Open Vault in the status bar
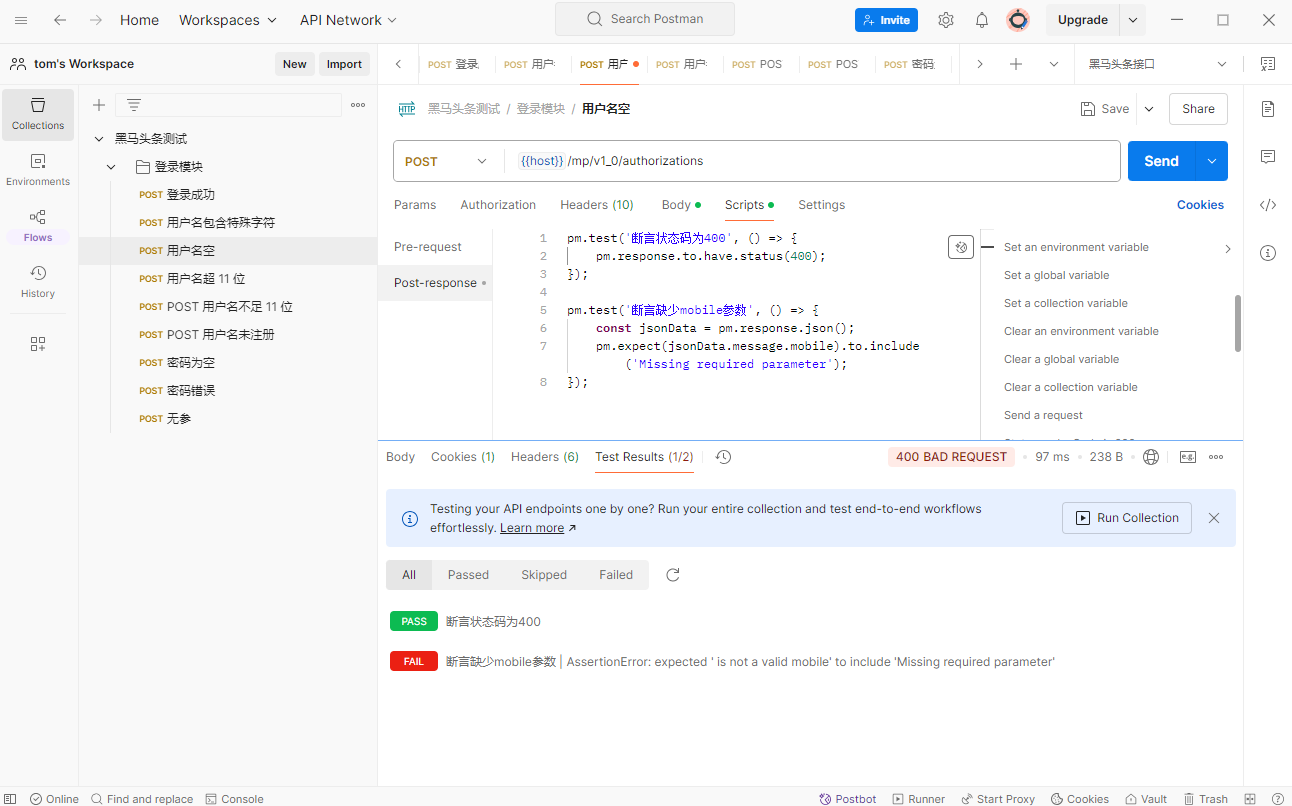Image resolution: width=1292 pixels, height=806 pixels. click(x=1146, y=799)
